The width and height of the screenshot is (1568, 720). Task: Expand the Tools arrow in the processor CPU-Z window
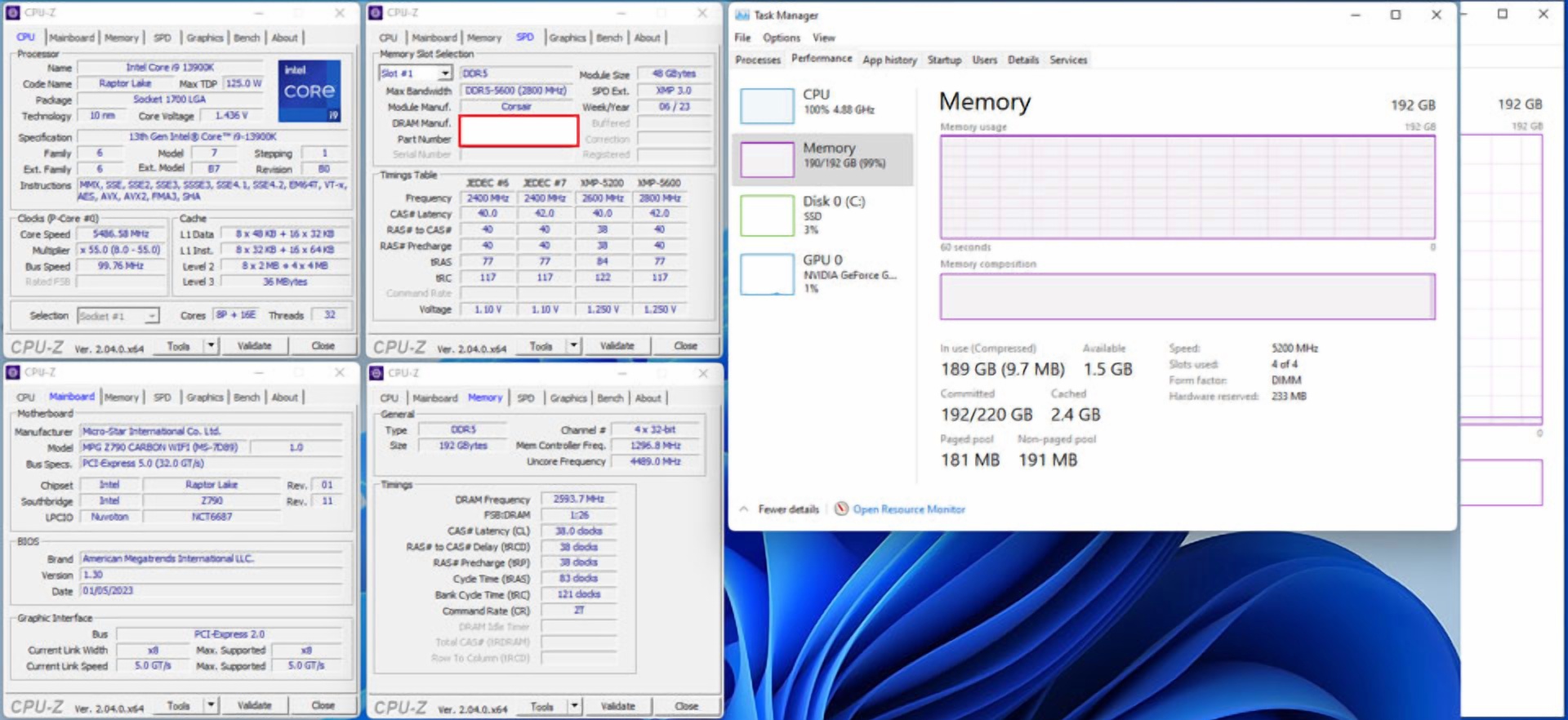coord(211,345)
